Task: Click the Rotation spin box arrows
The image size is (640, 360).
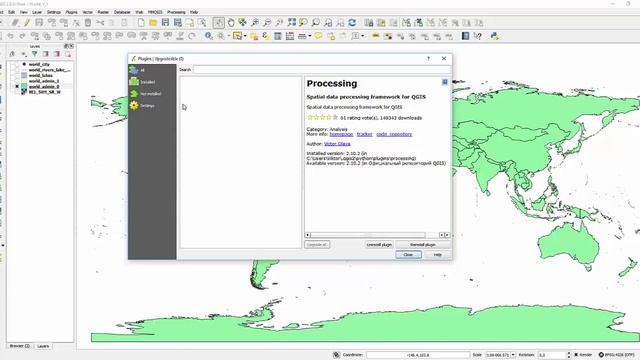Action: tap(569, 355)
